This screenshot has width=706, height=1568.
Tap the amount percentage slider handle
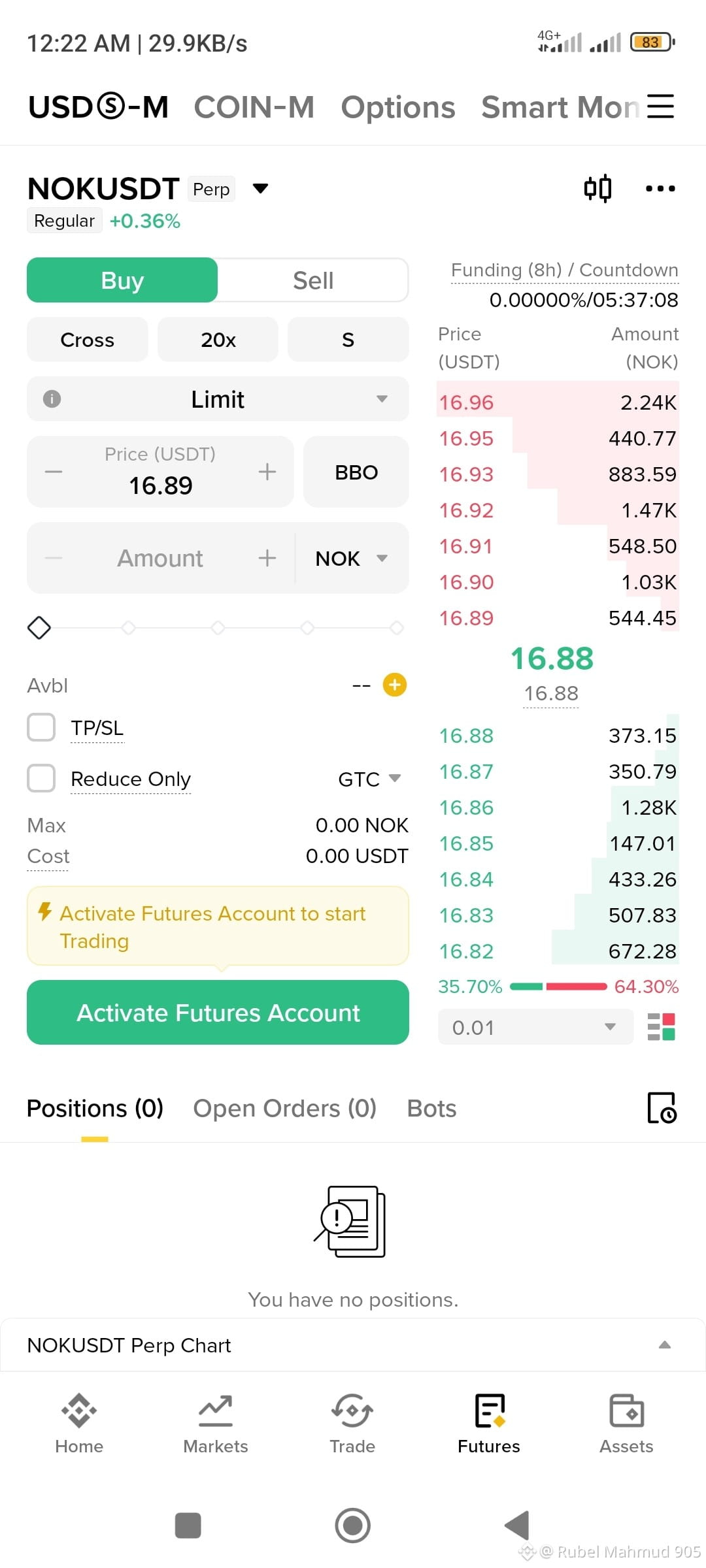39,628
